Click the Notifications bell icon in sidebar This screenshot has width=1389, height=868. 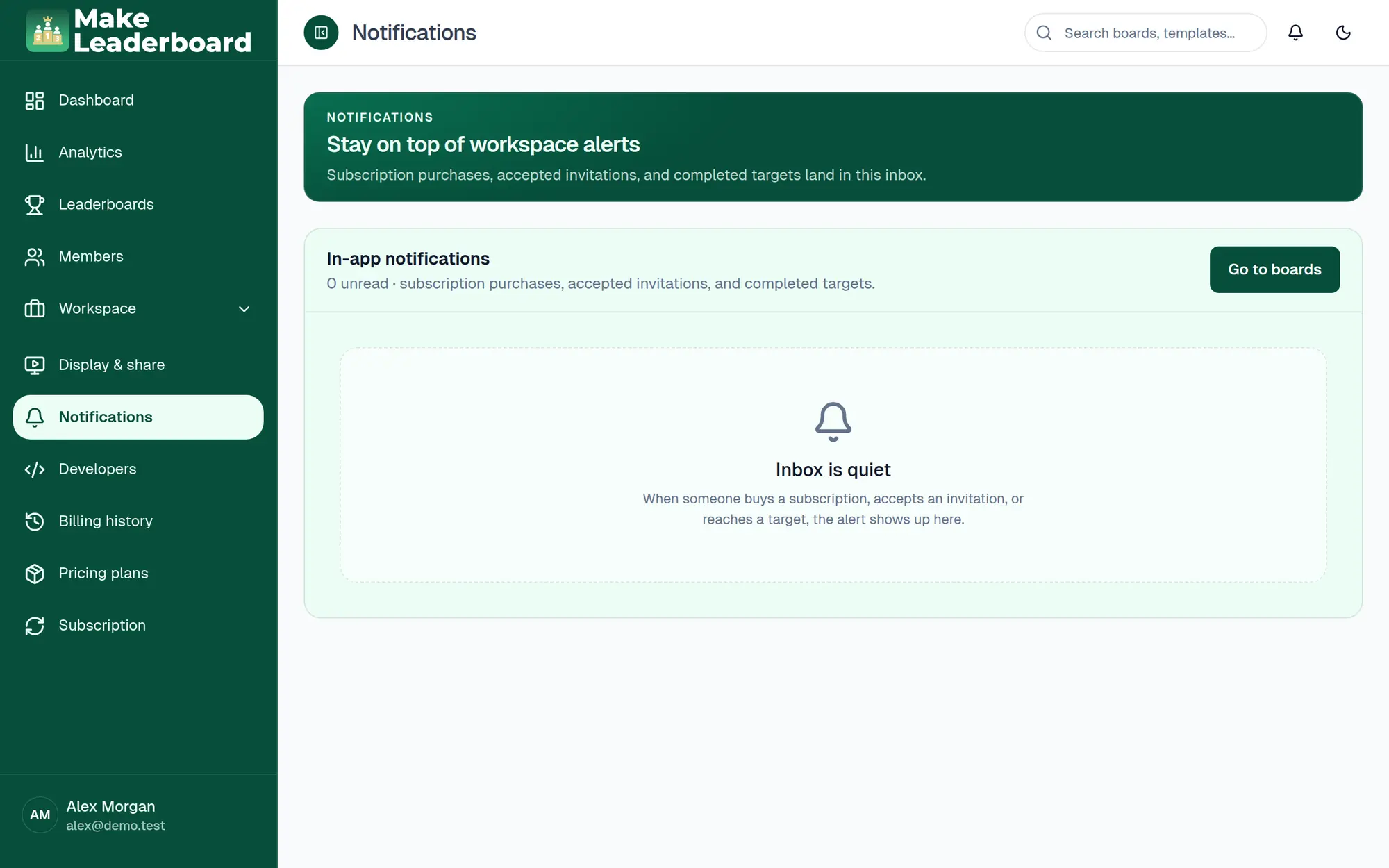pos(35,417)
